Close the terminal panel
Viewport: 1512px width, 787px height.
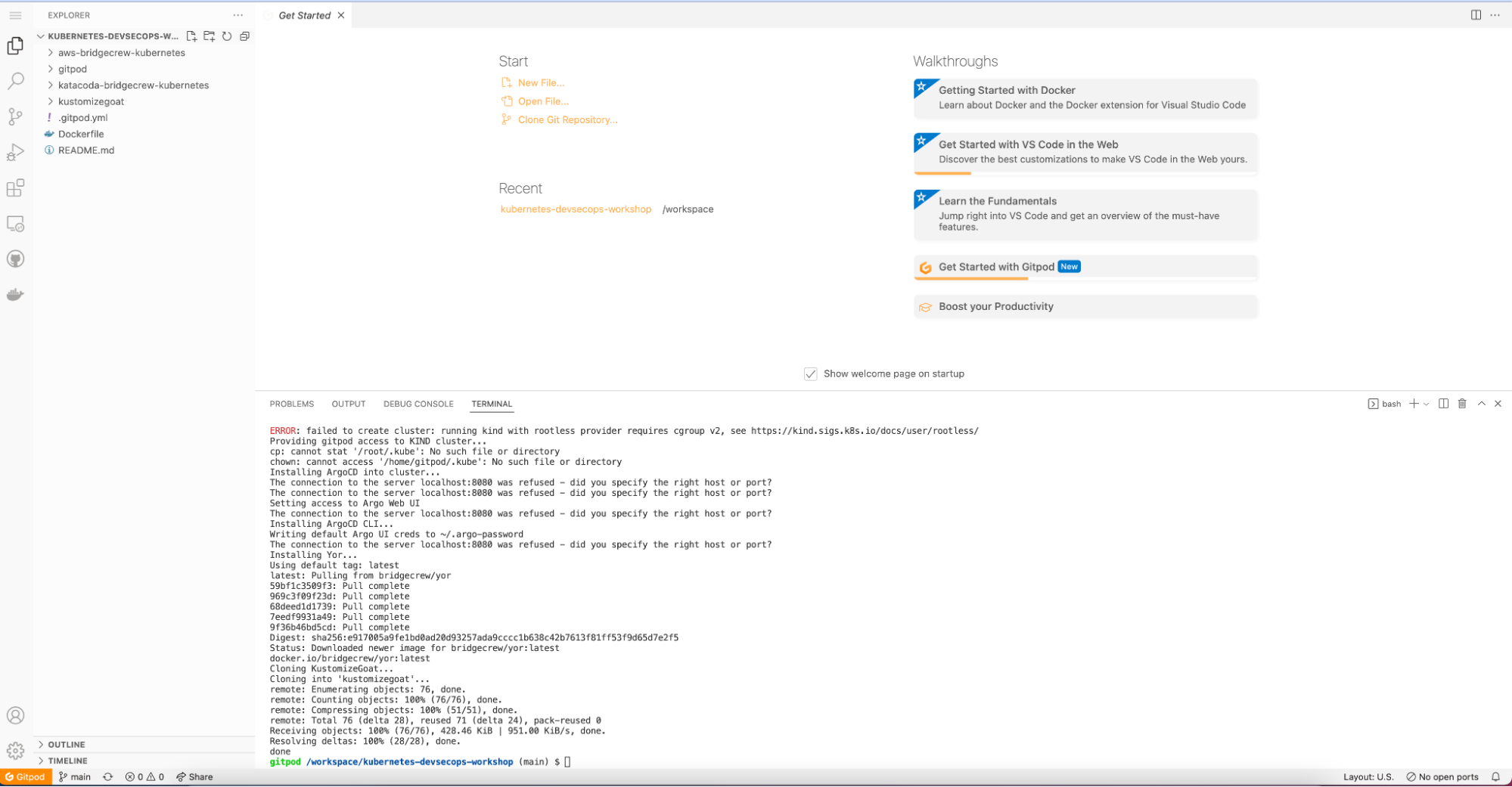click(x=1498, y=404)
